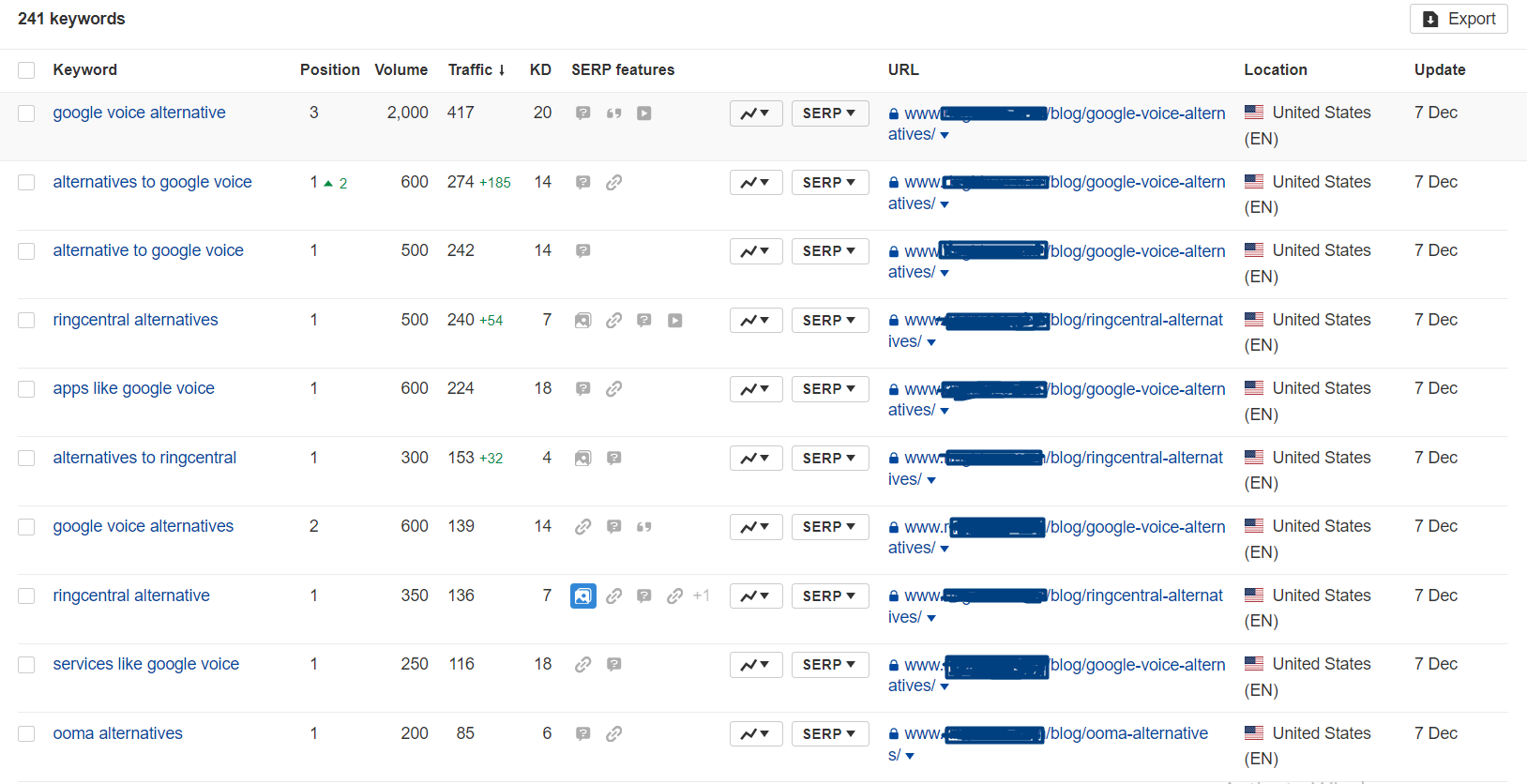Check the alternatives to ringcentral row

[x=26, y=459]
